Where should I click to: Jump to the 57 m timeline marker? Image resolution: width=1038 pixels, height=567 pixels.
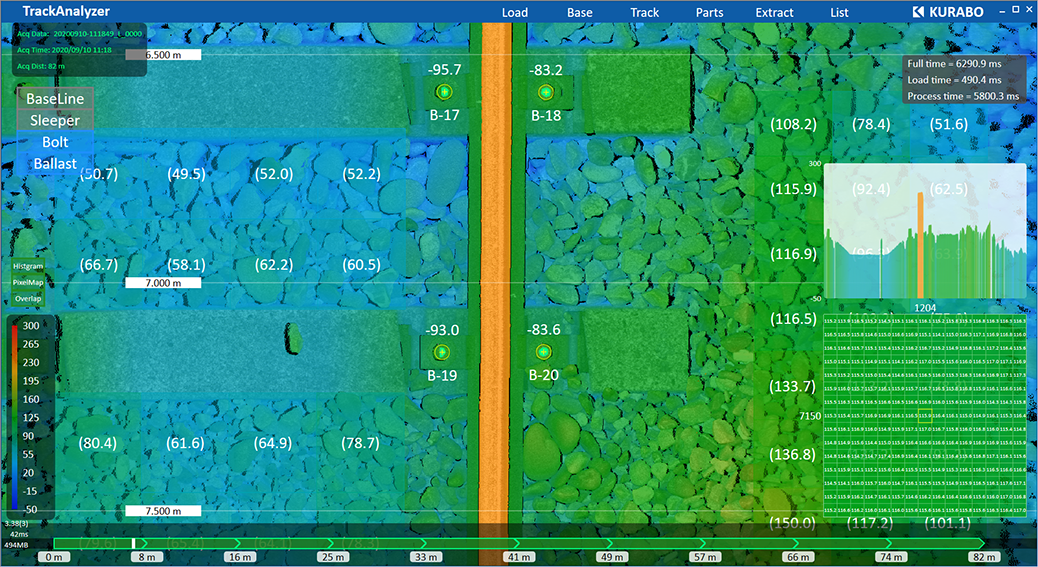pyautogui.click(x=705, y=557)
